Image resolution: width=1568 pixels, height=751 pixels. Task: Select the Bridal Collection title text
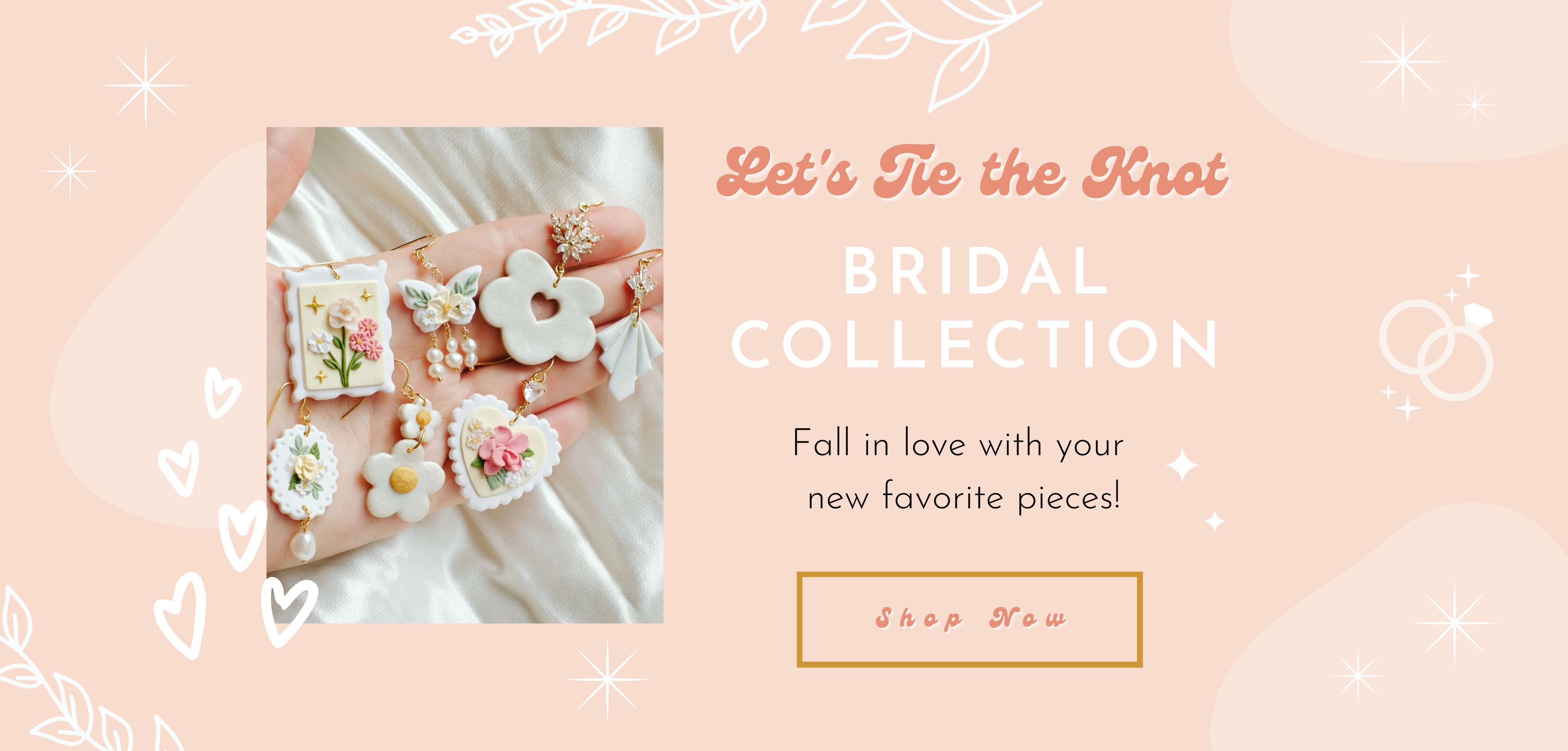pyautogui.click(x=974, y=307)
